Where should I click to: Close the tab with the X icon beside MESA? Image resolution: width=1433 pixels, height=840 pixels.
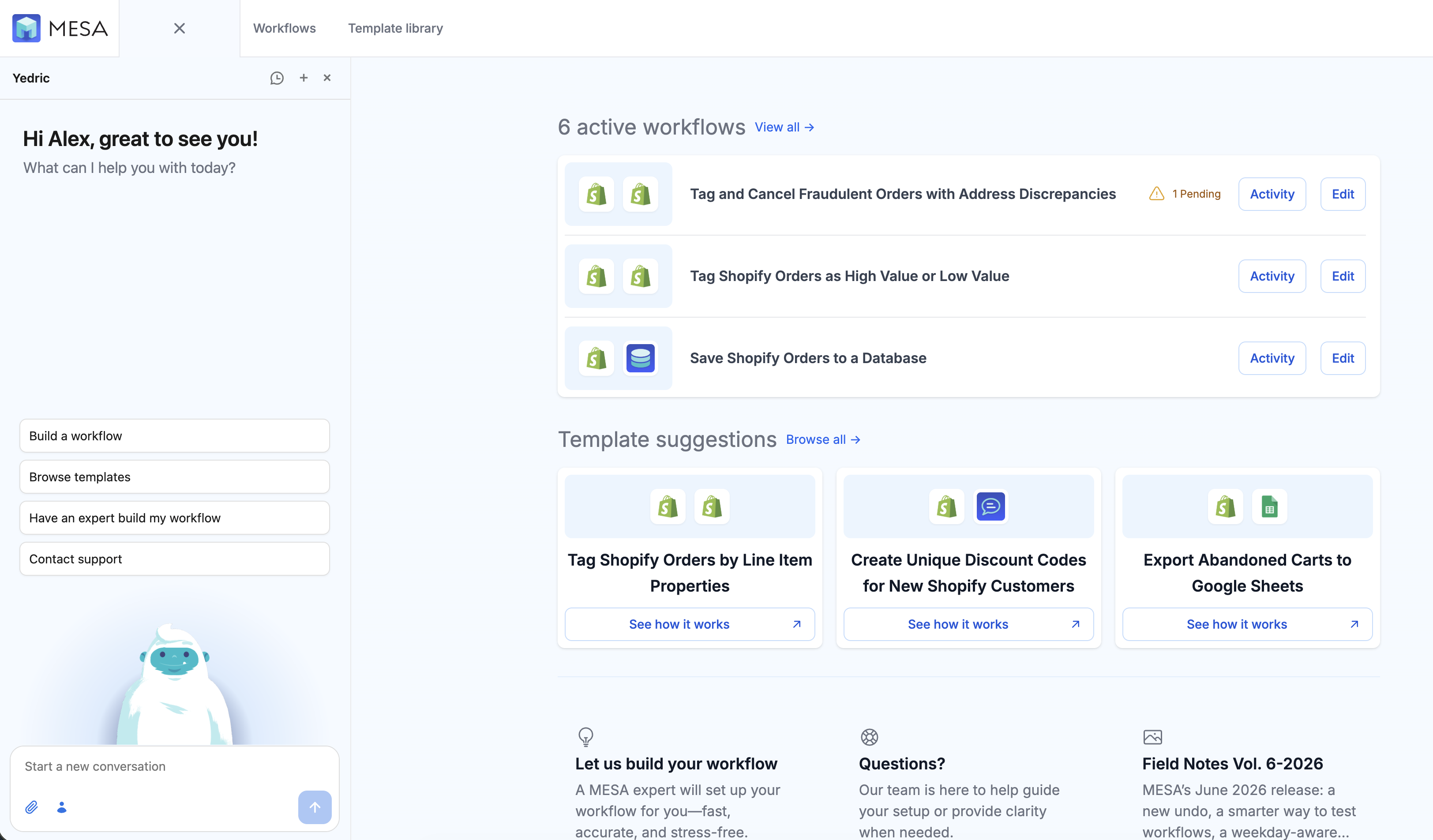179,28
